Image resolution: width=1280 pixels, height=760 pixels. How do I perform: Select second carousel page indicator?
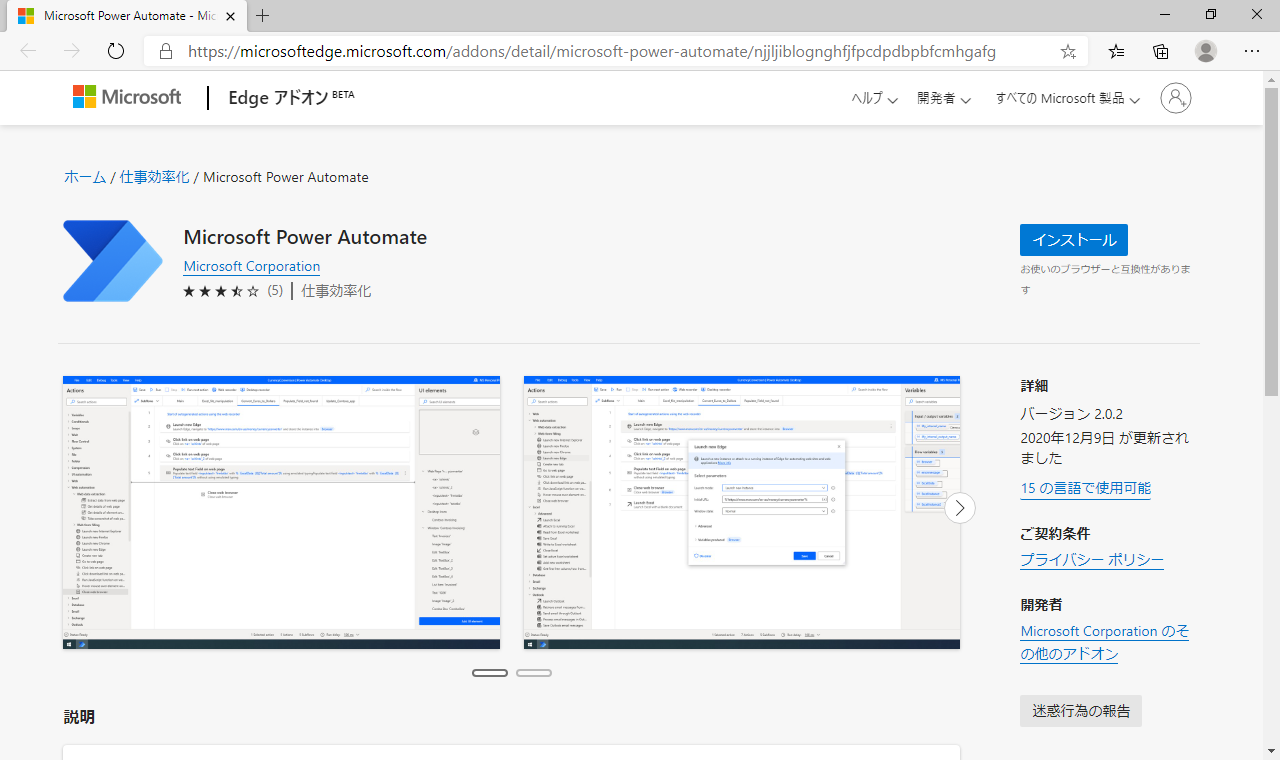tap(534, 673)
